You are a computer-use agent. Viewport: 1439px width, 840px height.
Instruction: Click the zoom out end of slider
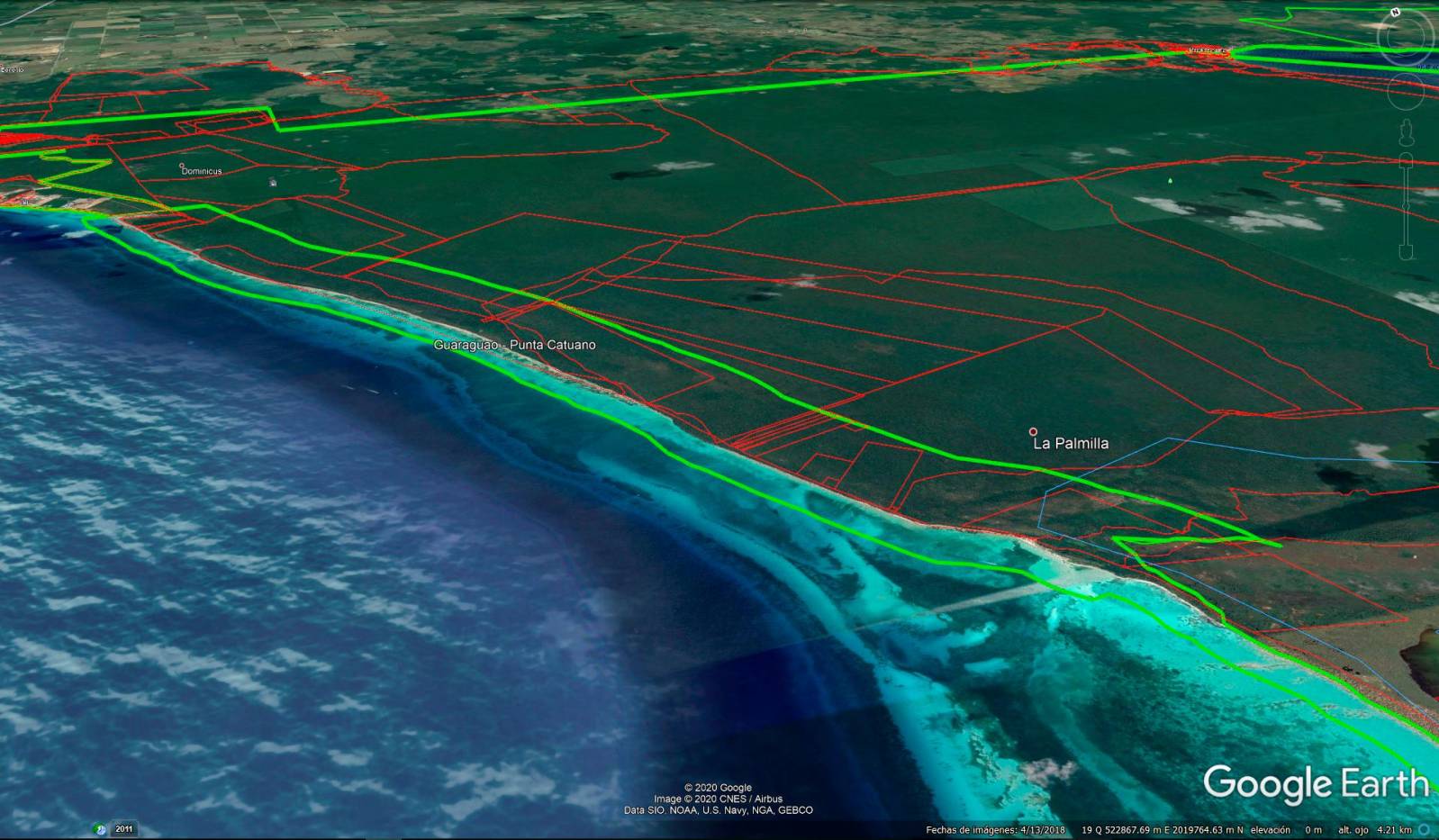tap(1406, 253)
